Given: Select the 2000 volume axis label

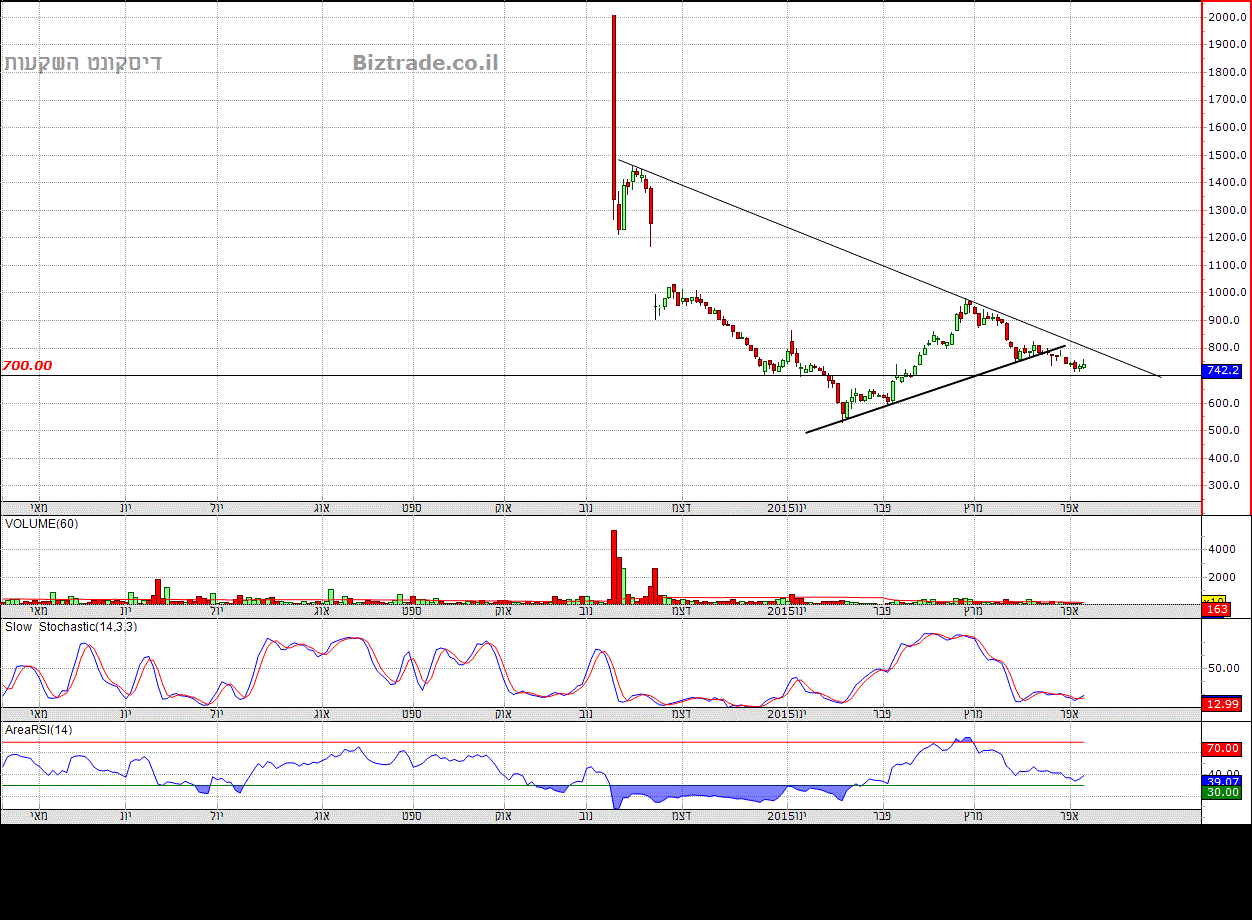Looking at the screenshot, I should [x=1224, y=578].
